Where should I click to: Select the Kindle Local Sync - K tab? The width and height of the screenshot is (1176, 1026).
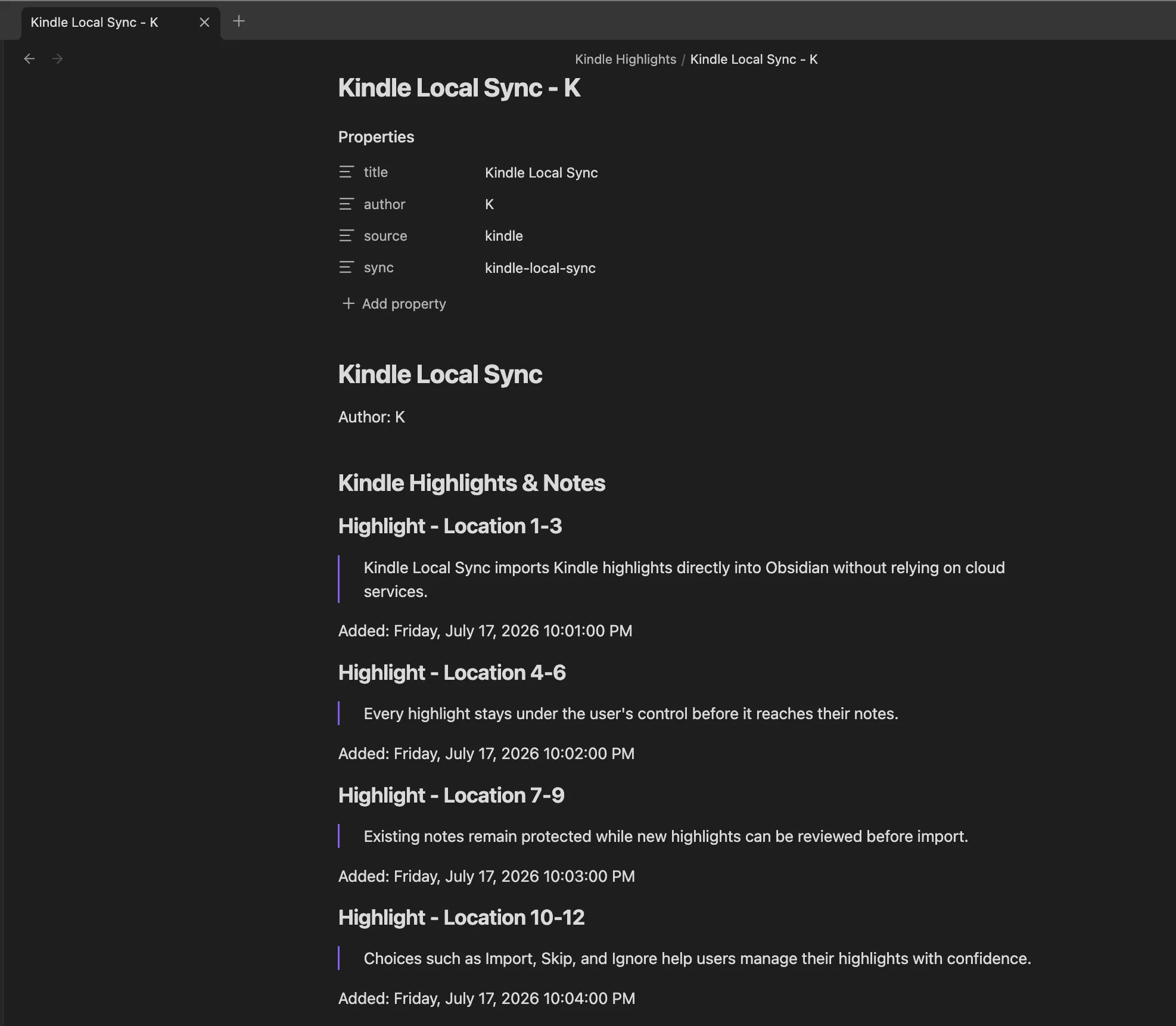click(x=120, y=23)
